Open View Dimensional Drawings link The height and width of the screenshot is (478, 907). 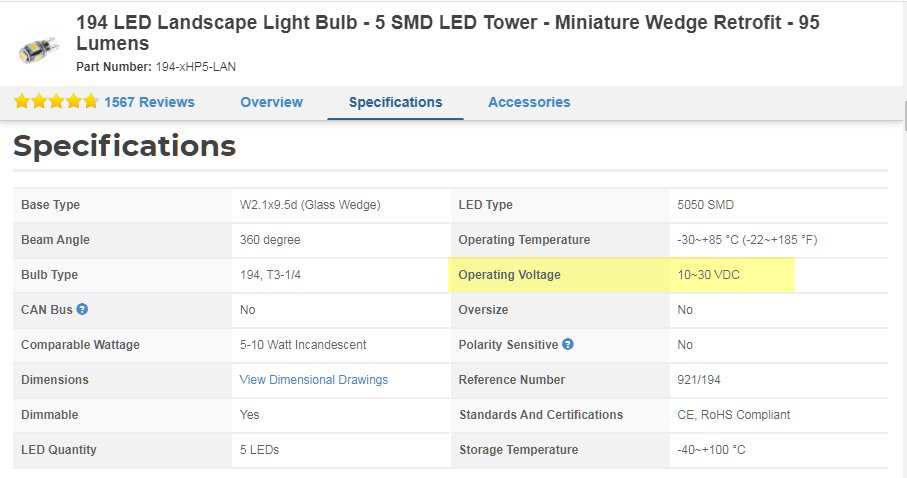(314, 380)
